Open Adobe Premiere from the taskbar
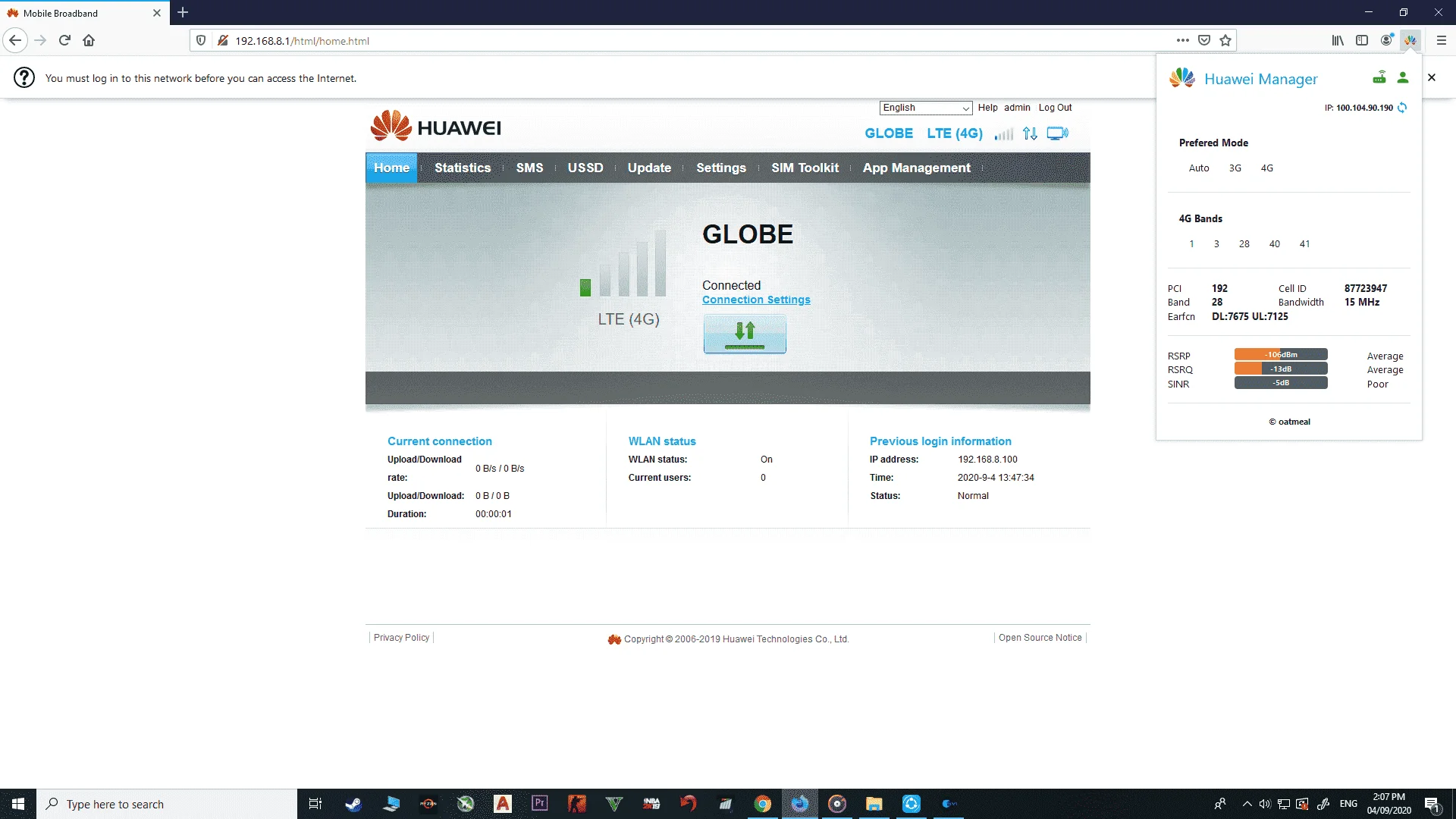Image resolution: width=1456 pixels, height=819 pixels. (540, 804)
